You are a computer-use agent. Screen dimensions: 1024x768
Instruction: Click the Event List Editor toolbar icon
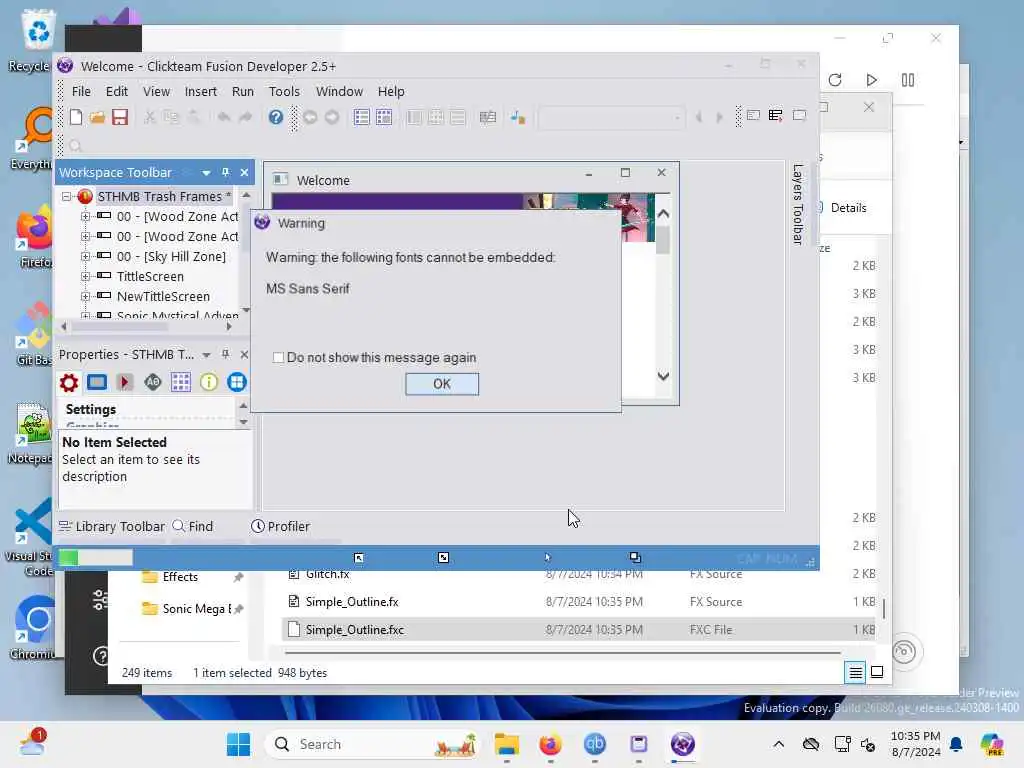point(775,116)
